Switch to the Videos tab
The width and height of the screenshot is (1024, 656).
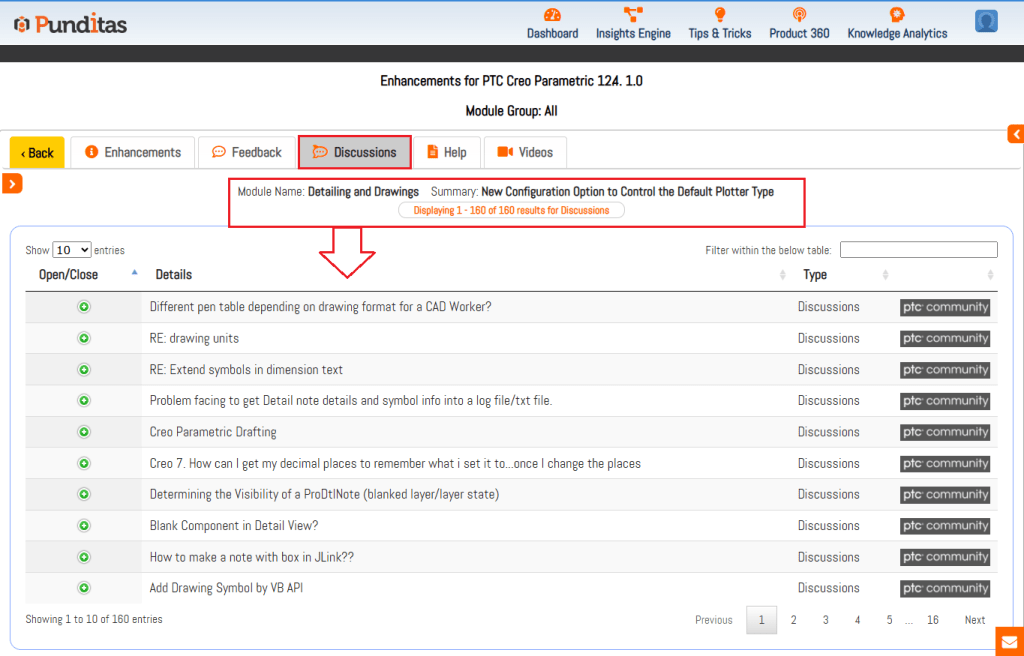[525, 153]
